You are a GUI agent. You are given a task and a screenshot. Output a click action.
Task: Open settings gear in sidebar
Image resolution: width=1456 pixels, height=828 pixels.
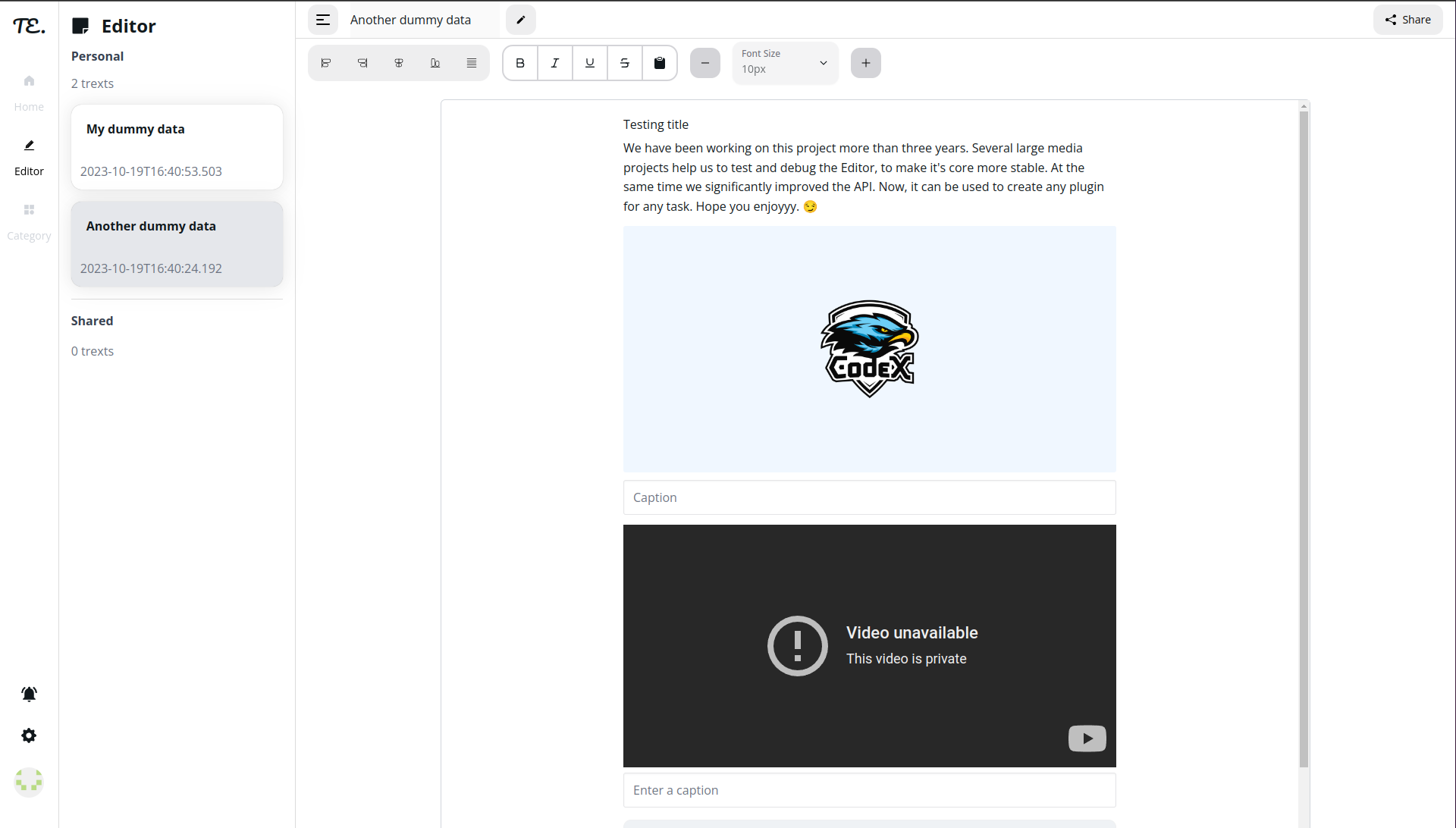point(29,735)
